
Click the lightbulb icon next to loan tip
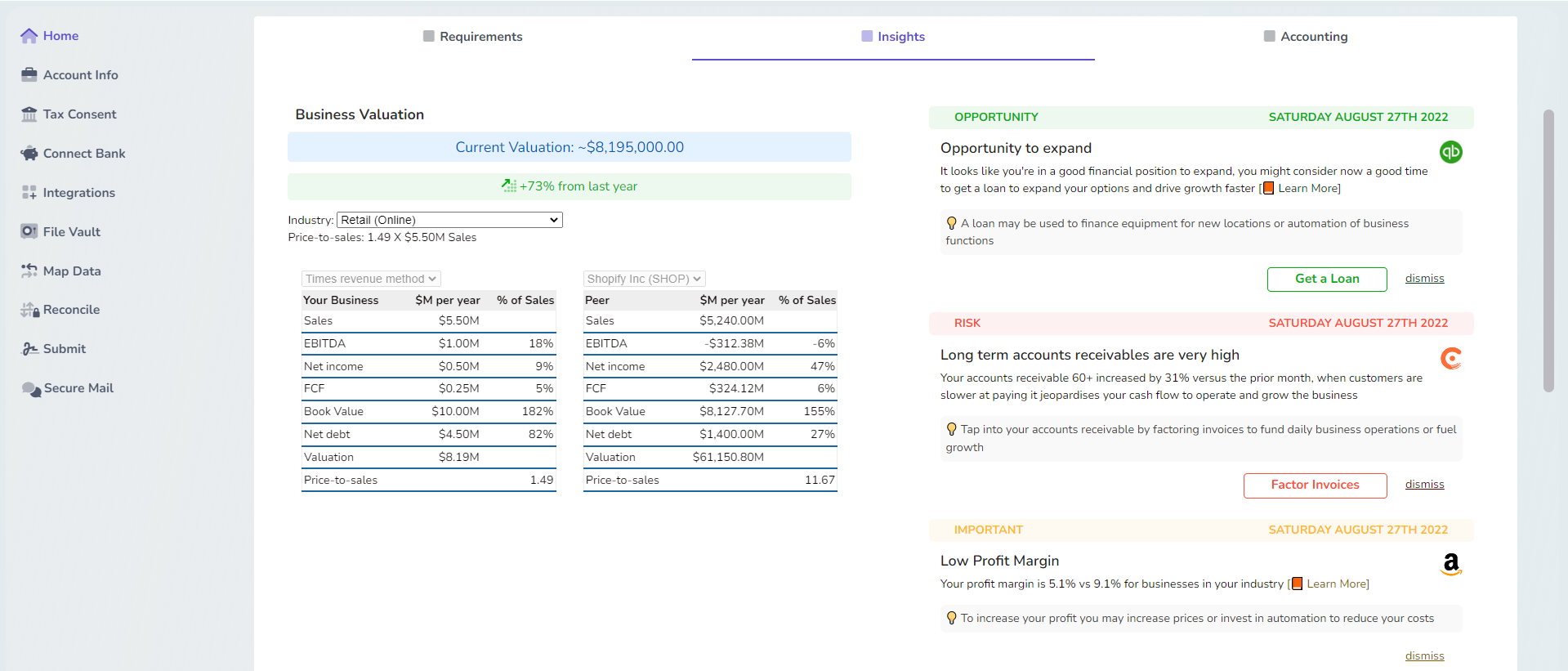point(951,223)
